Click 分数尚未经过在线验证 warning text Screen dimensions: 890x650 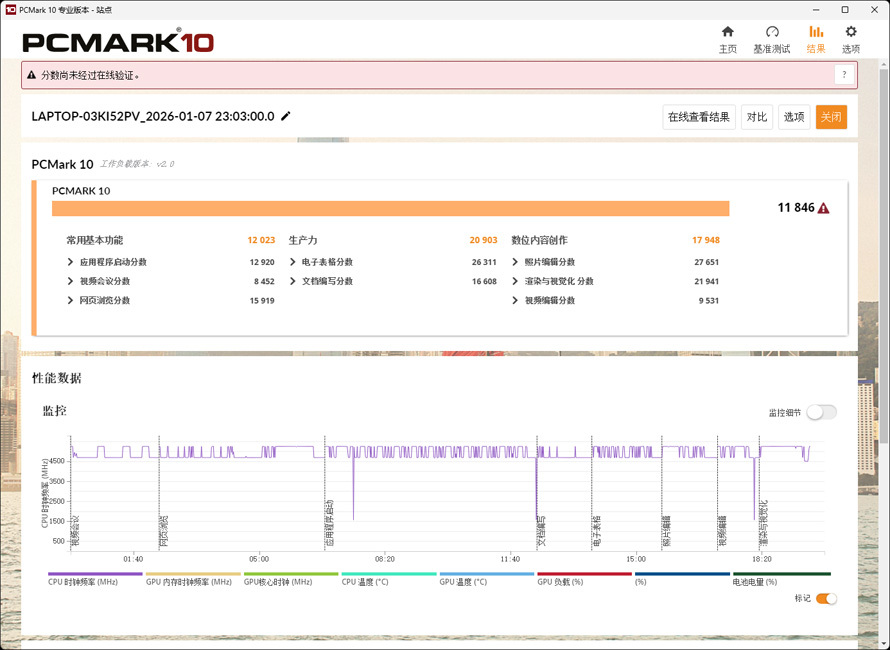tap(90, 76)
